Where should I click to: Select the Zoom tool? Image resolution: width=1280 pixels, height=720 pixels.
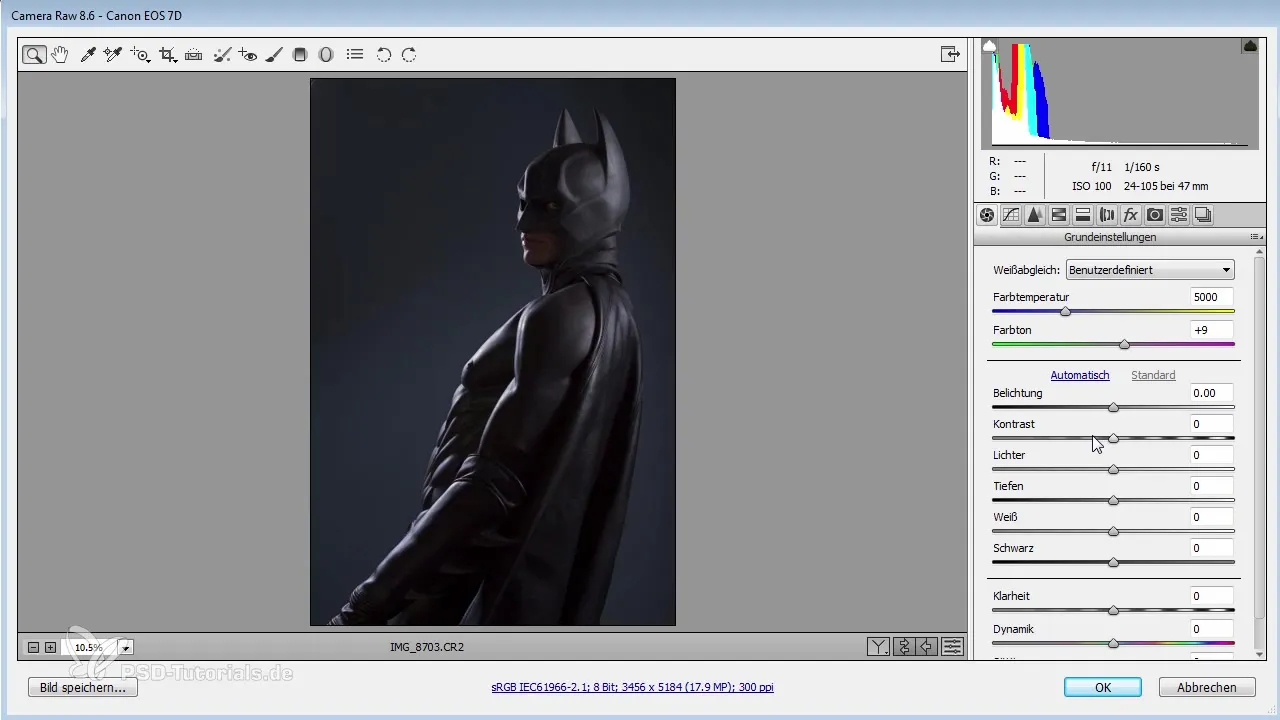35,55
